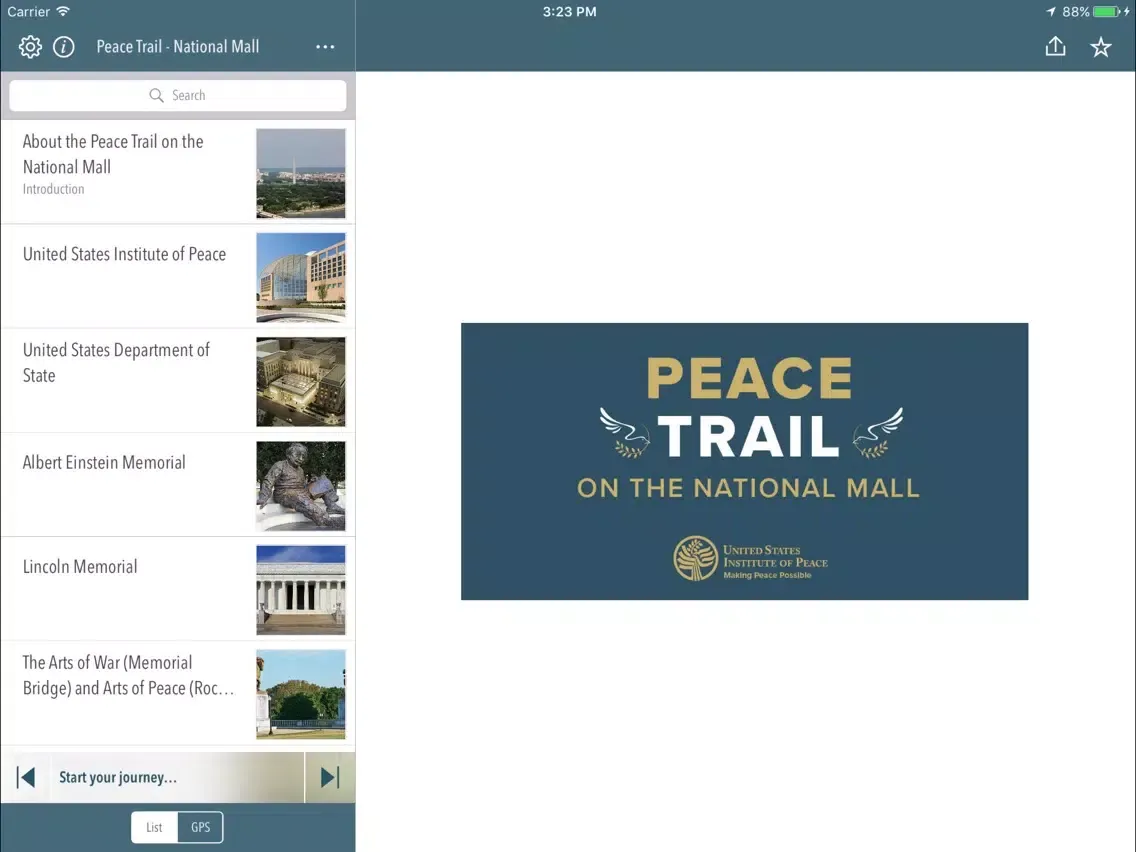Tap the Introduction subtitle label
The height and width of the screenshot is (852, 1136).
click(x=54, y=189)
